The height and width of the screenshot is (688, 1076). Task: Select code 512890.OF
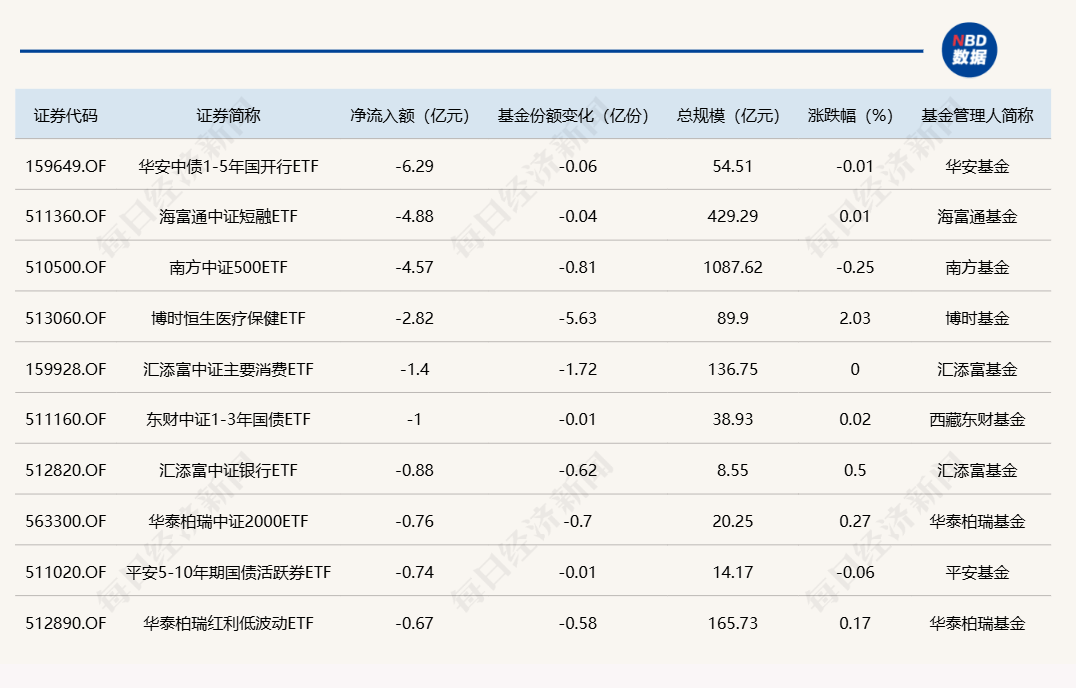pos(66,623)
